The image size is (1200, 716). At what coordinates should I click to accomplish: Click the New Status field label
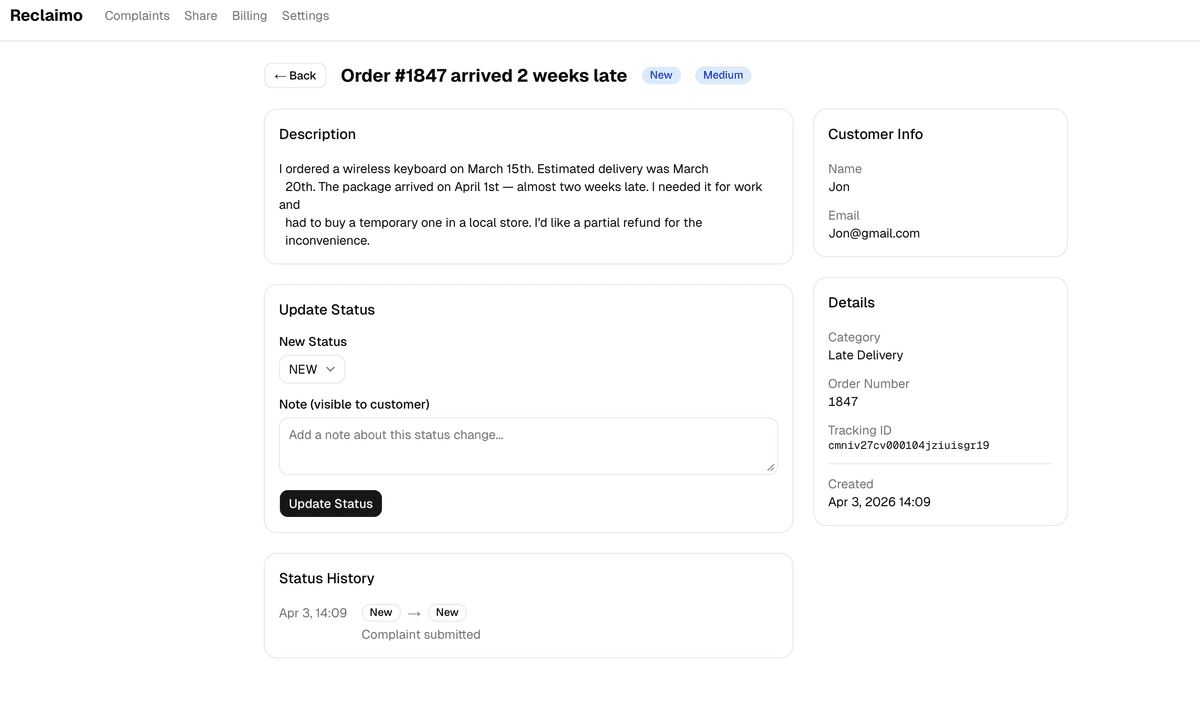click(313, 341)
